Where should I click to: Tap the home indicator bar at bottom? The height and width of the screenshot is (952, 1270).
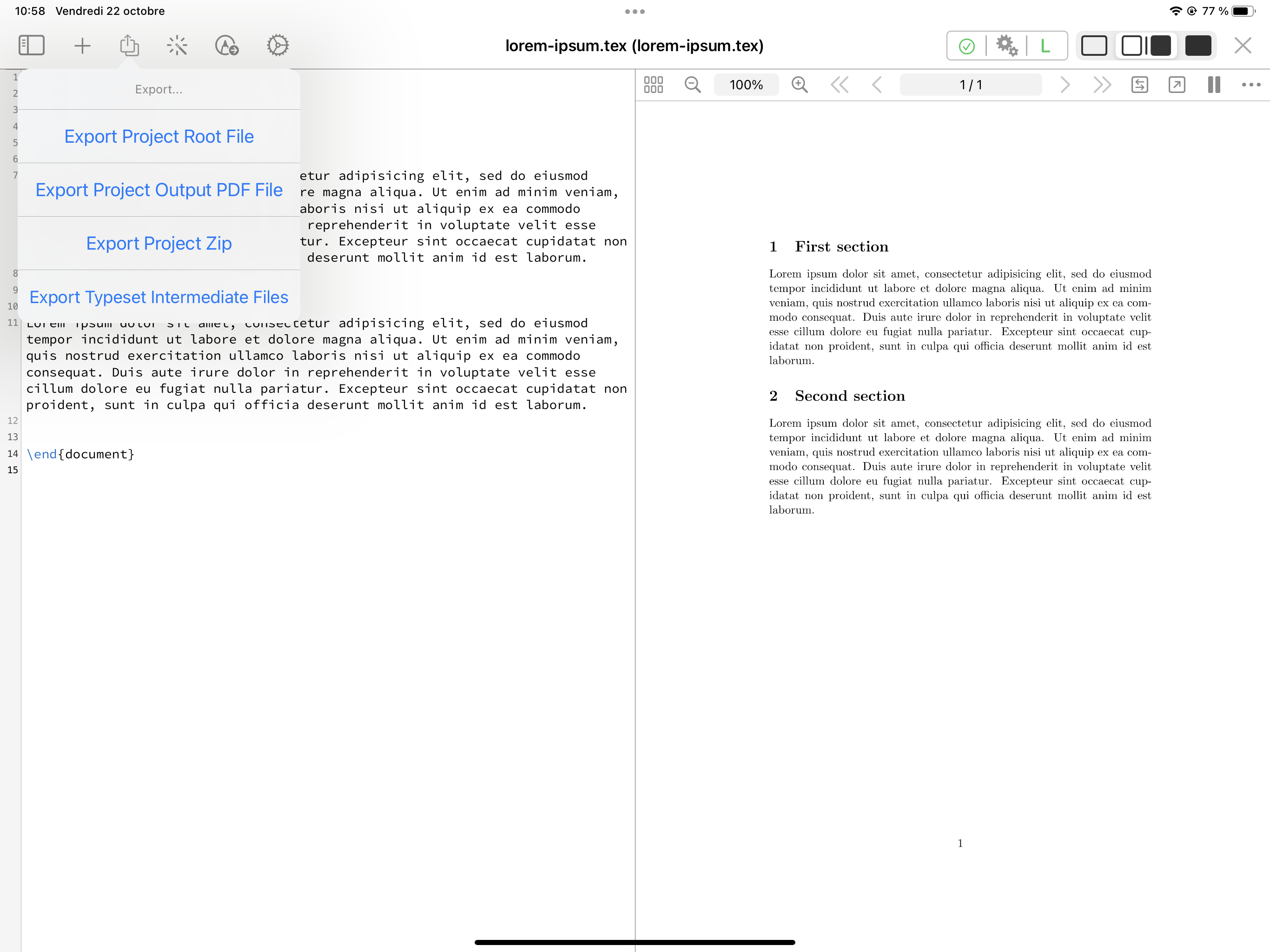coord(635,942)
